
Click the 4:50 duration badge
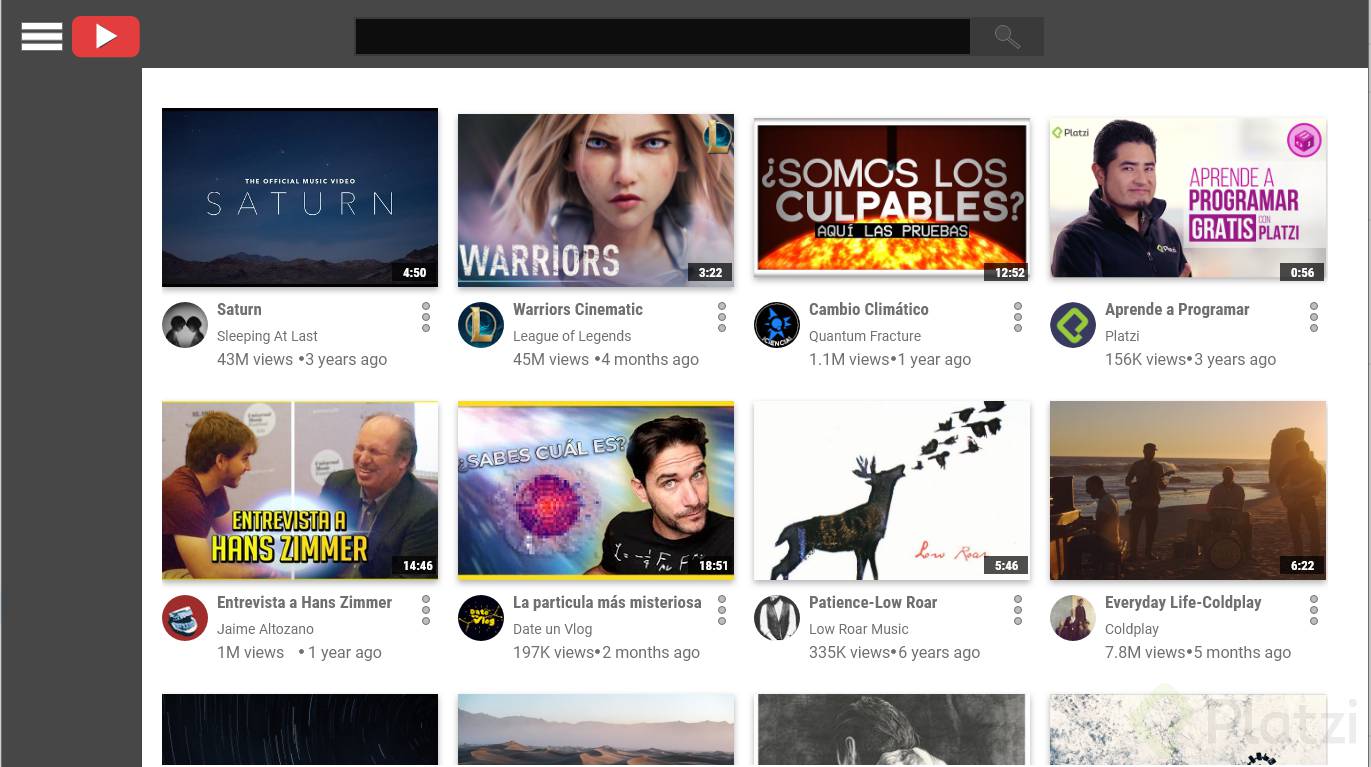click(414, 272)
